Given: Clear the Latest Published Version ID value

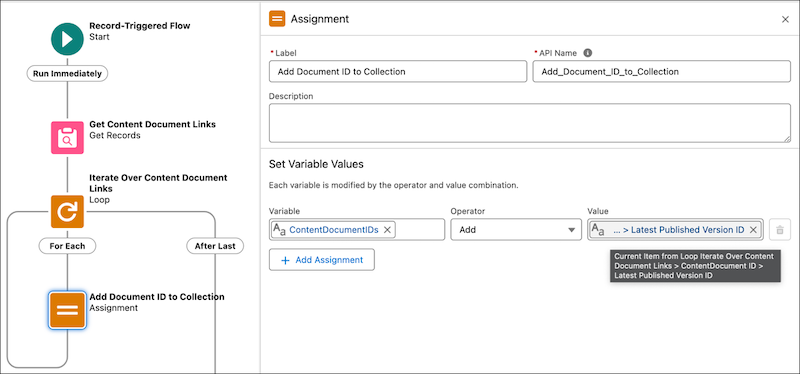Looking at the screenshot, I should pos(753,230).
